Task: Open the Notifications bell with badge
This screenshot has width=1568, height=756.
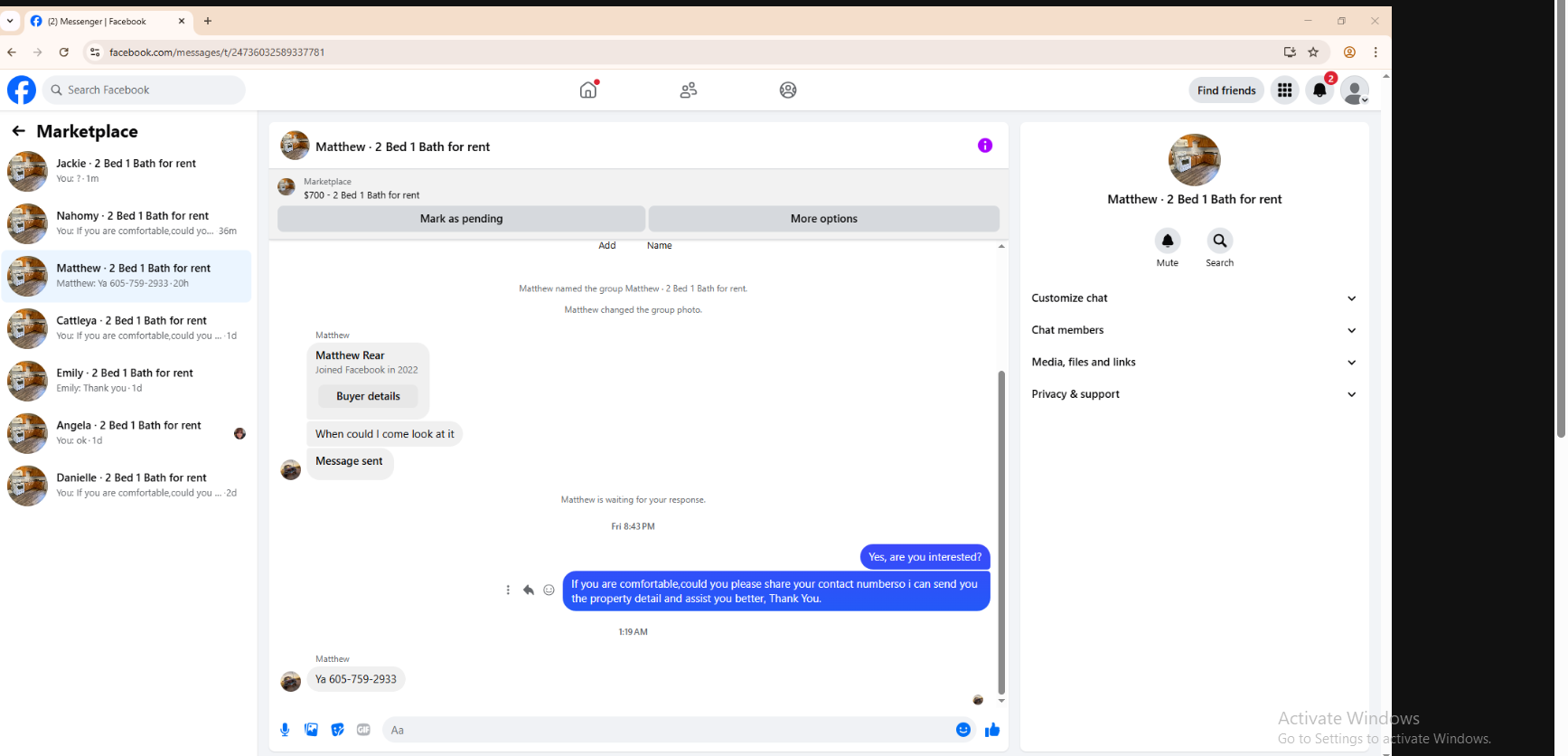Action: (1319, 90)
